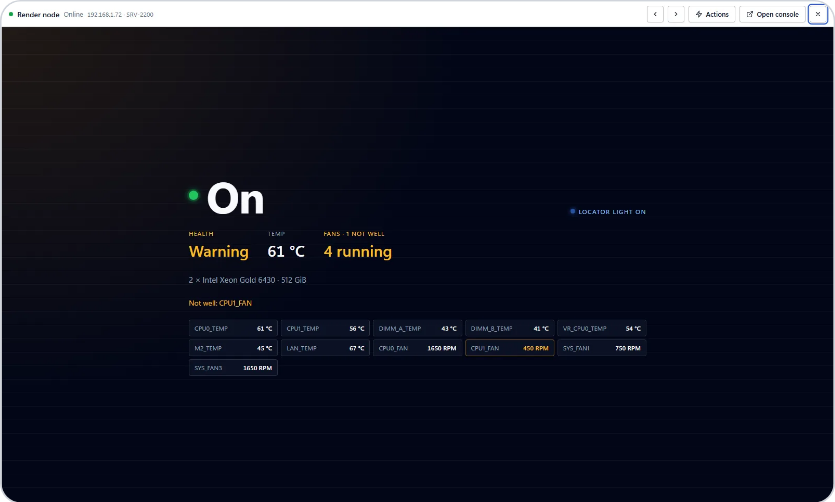Open the Actions menu

click(x=712, y=14)
